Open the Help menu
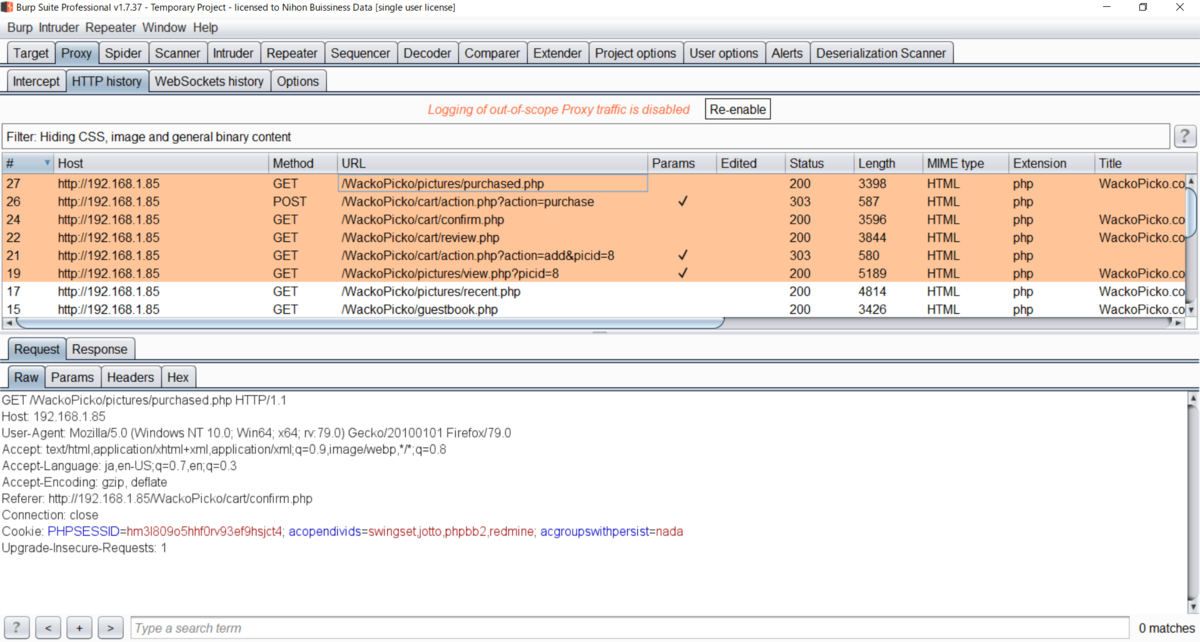Image resolution: width=1200 pixels, height=642 pixels. [205, 28]
